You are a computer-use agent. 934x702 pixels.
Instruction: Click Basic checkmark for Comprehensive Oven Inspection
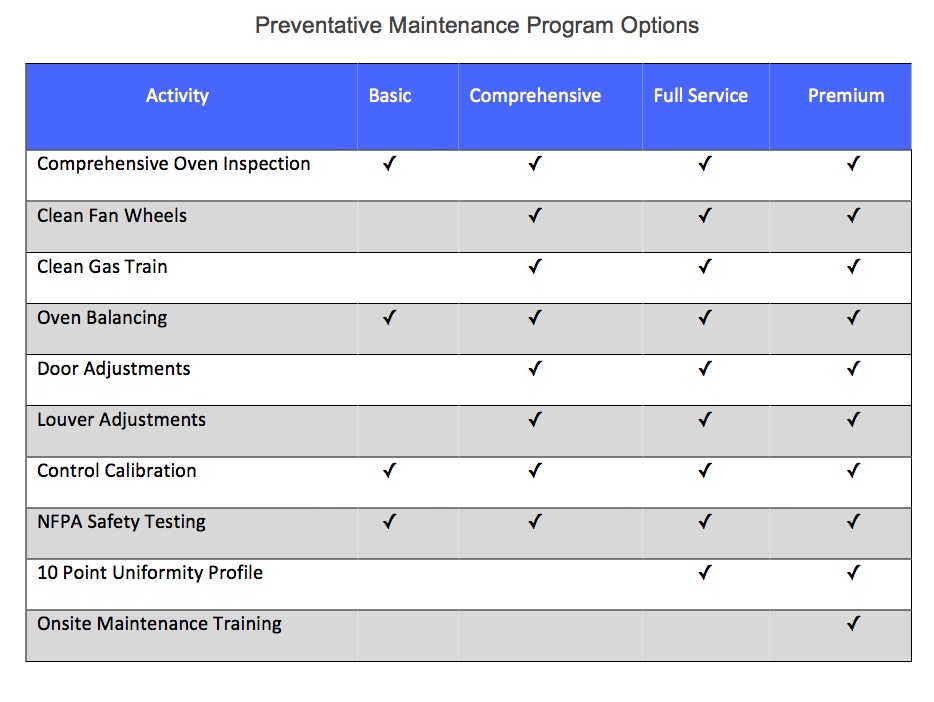click(390, 164)
